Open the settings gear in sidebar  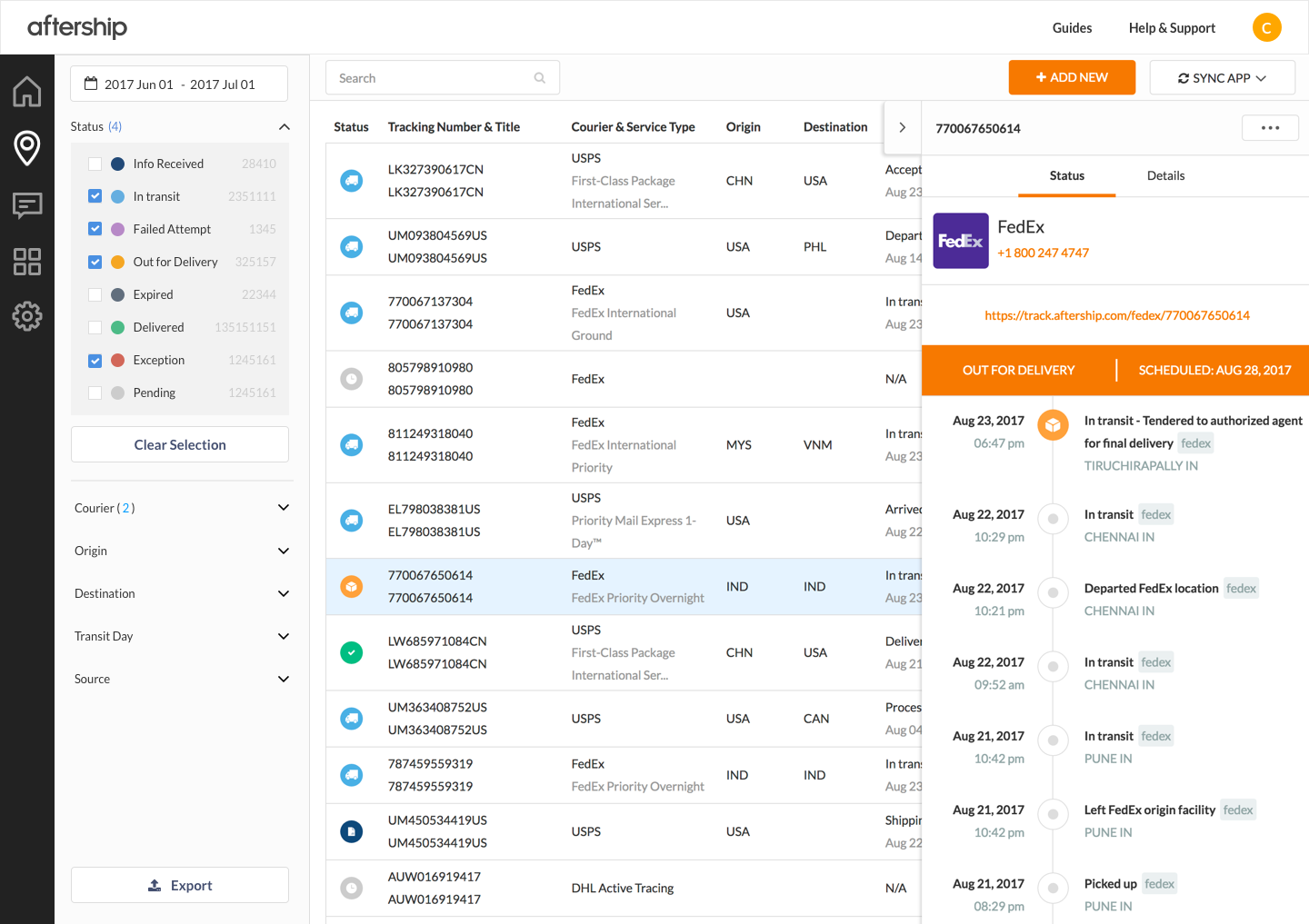click(x=27, y=316)
